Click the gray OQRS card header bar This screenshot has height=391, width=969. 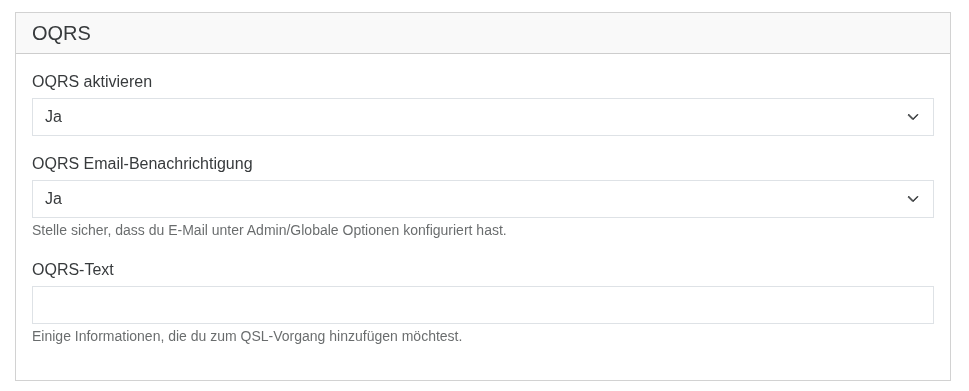pyautogui.click(x=483, y=33)
